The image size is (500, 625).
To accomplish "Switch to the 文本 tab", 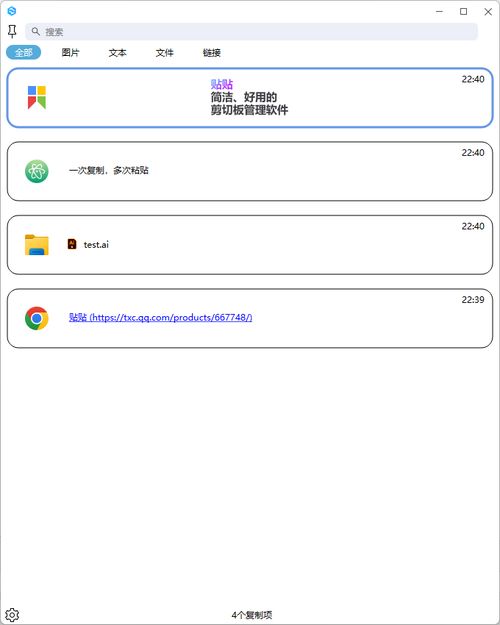I will pyautogui.click(x=118, y=53).
